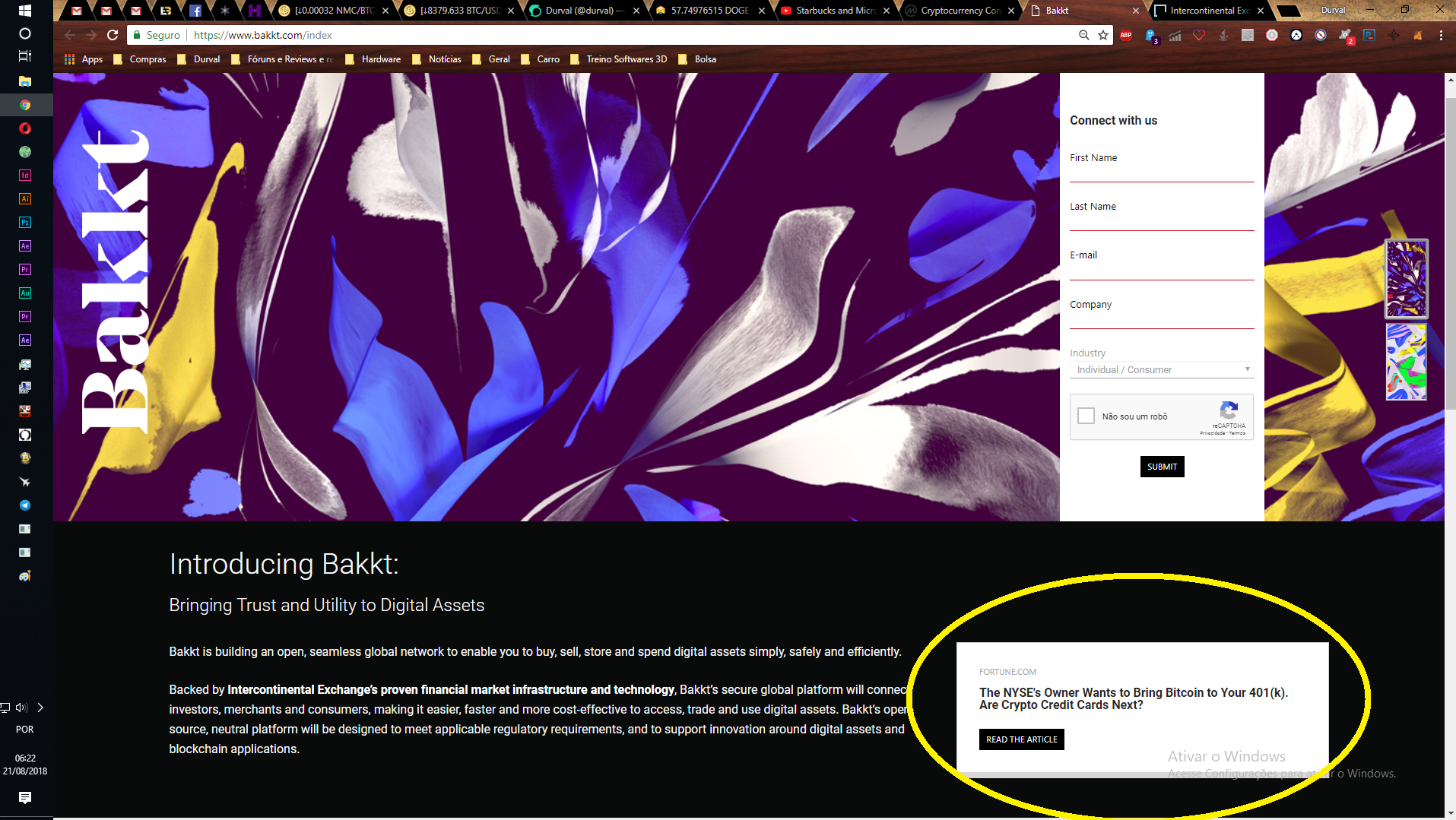
Task: Bookmark this page with the star
Action: point(1103,35)
